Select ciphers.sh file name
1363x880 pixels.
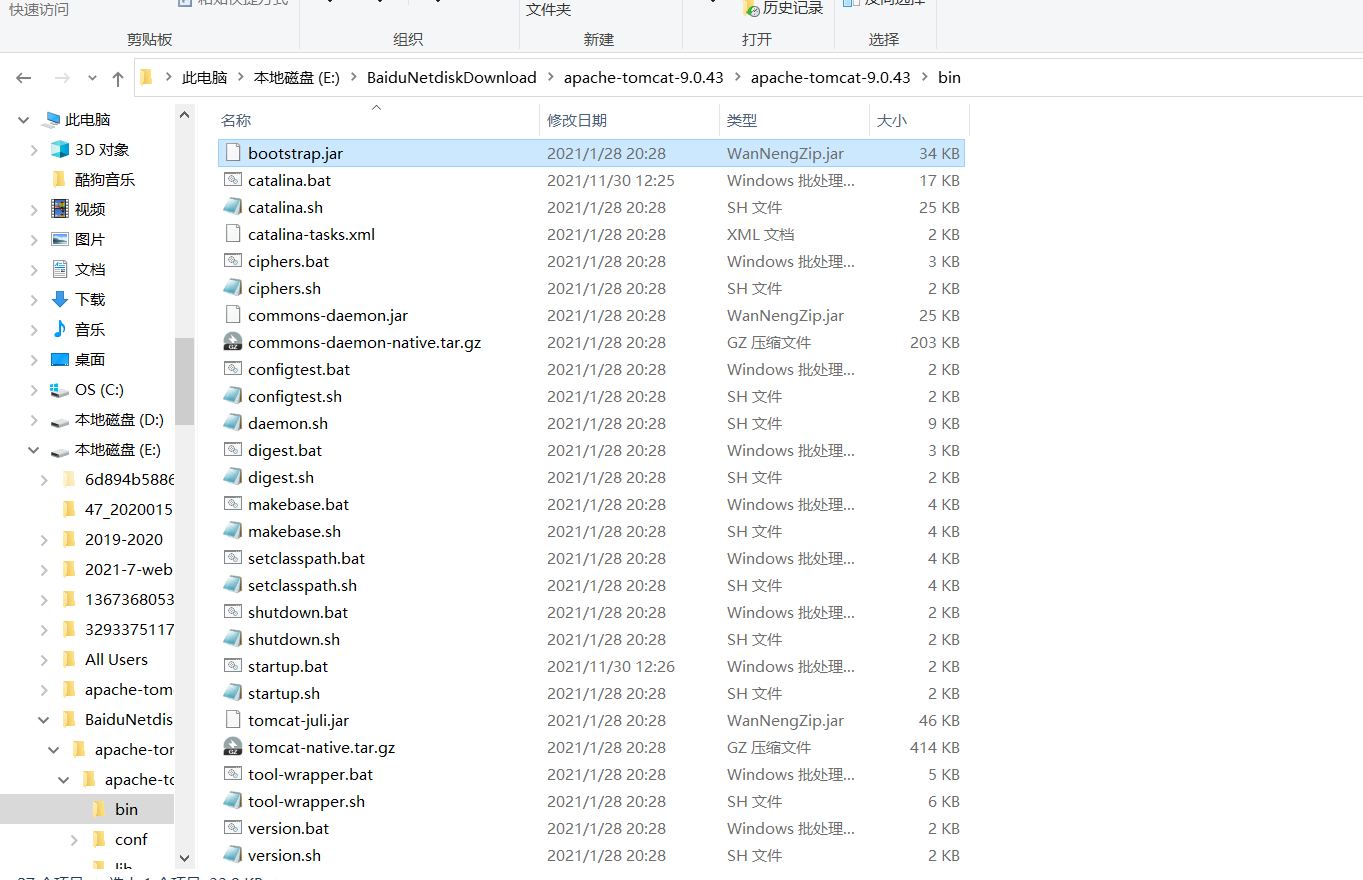click(x=285, y=288)
